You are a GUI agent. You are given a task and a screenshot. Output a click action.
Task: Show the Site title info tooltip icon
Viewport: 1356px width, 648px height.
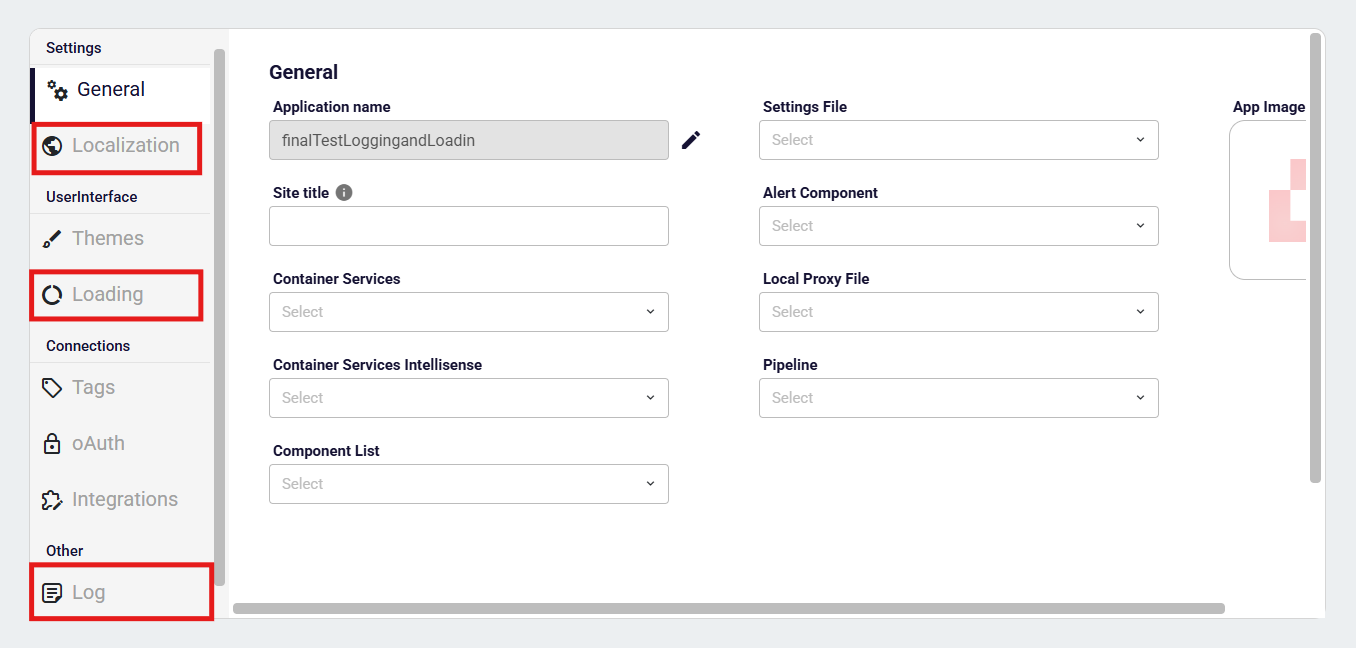pyautogui.click(x=344, y=193)
